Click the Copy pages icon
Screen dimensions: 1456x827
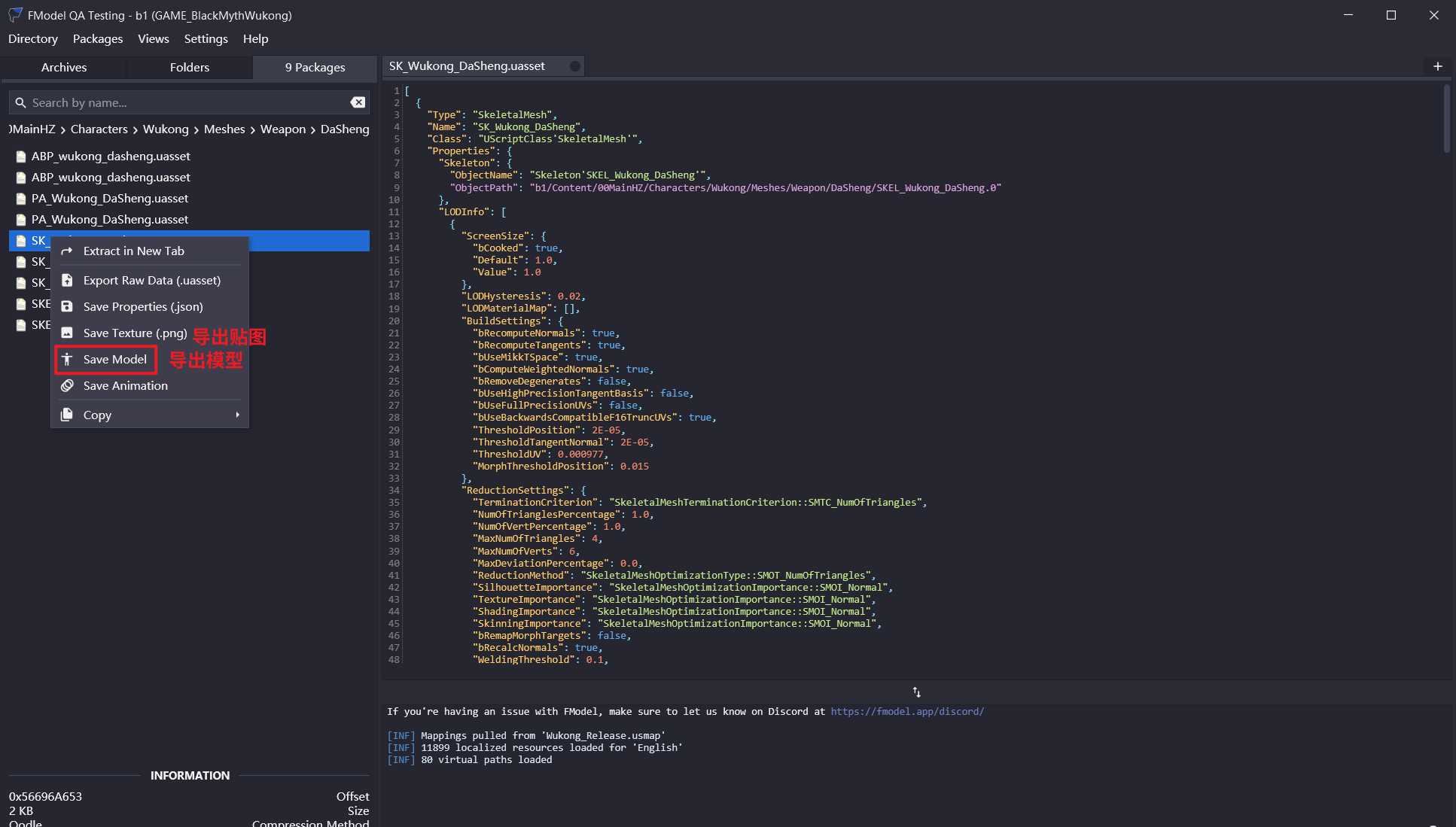(x=67, y=415)
